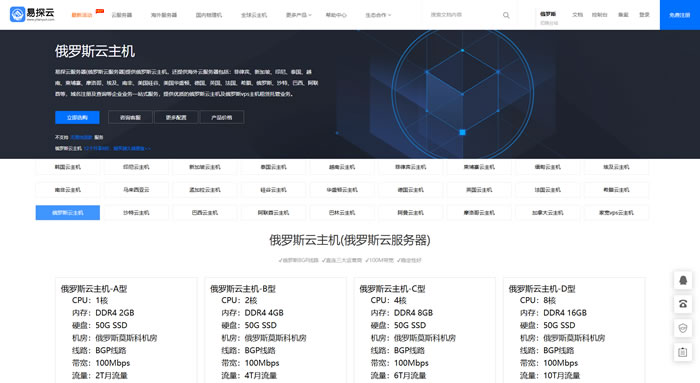700x383 pixels.
Task: Select the 华盛顿云主机 tab
Action: click(342, 190)
